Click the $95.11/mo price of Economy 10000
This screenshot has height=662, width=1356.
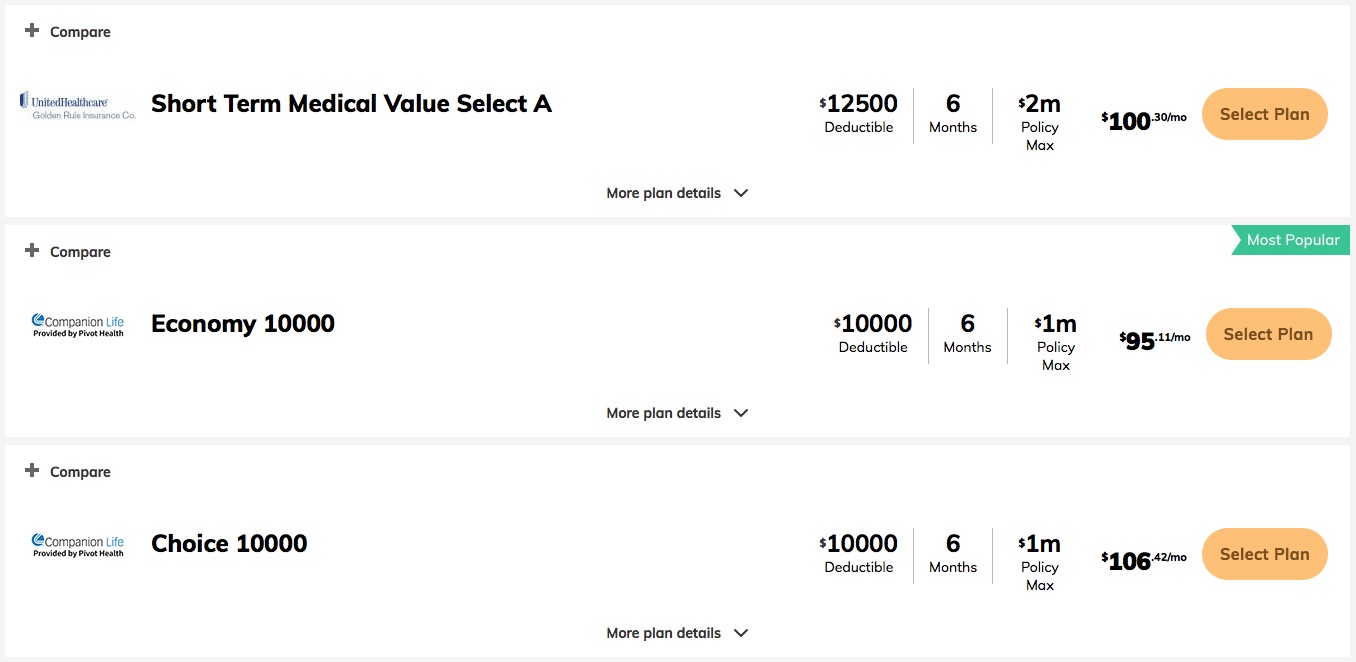(x=1155, y=341)
